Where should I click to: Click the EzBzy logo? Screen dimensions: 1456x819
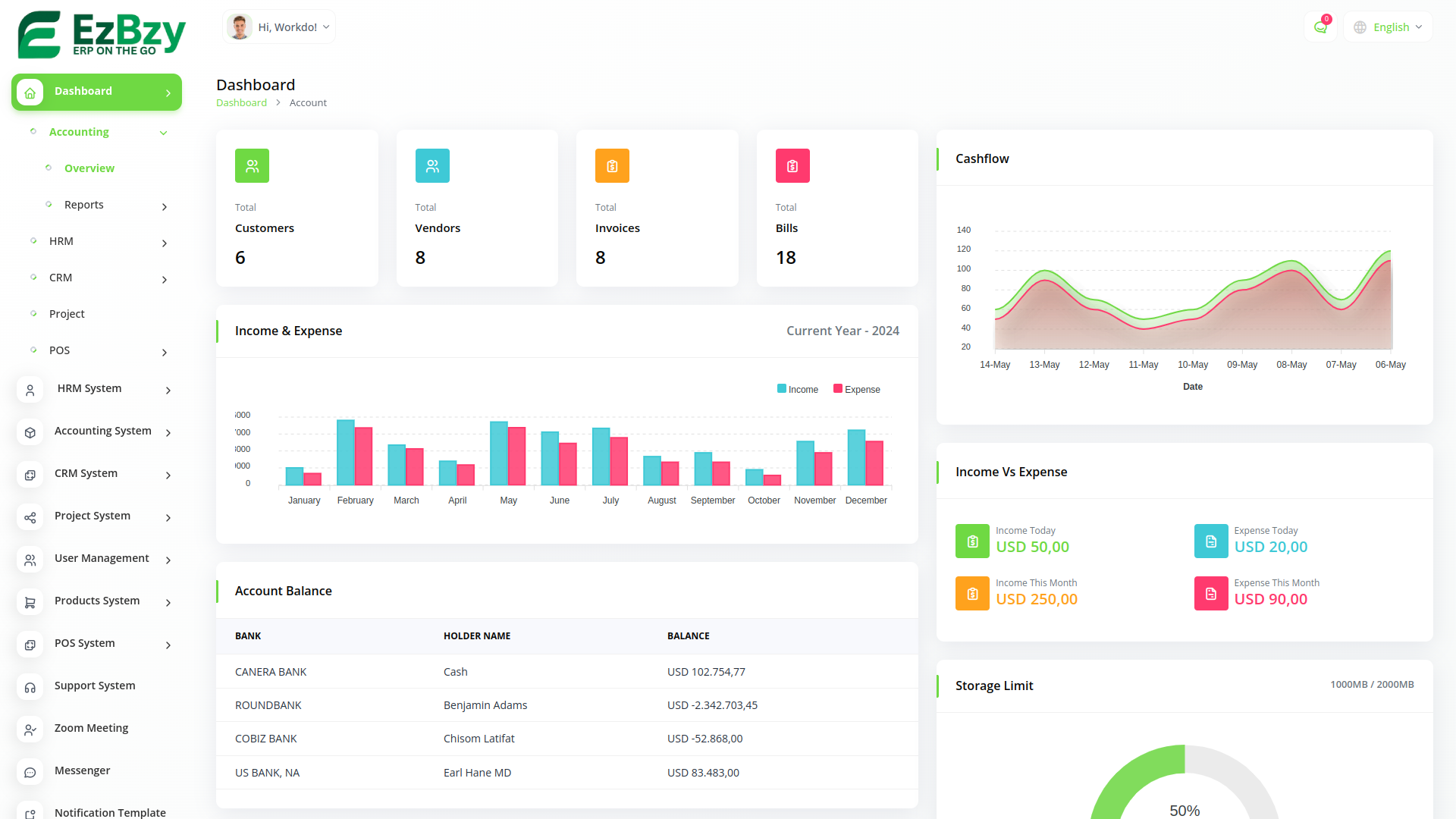(102, 34)
